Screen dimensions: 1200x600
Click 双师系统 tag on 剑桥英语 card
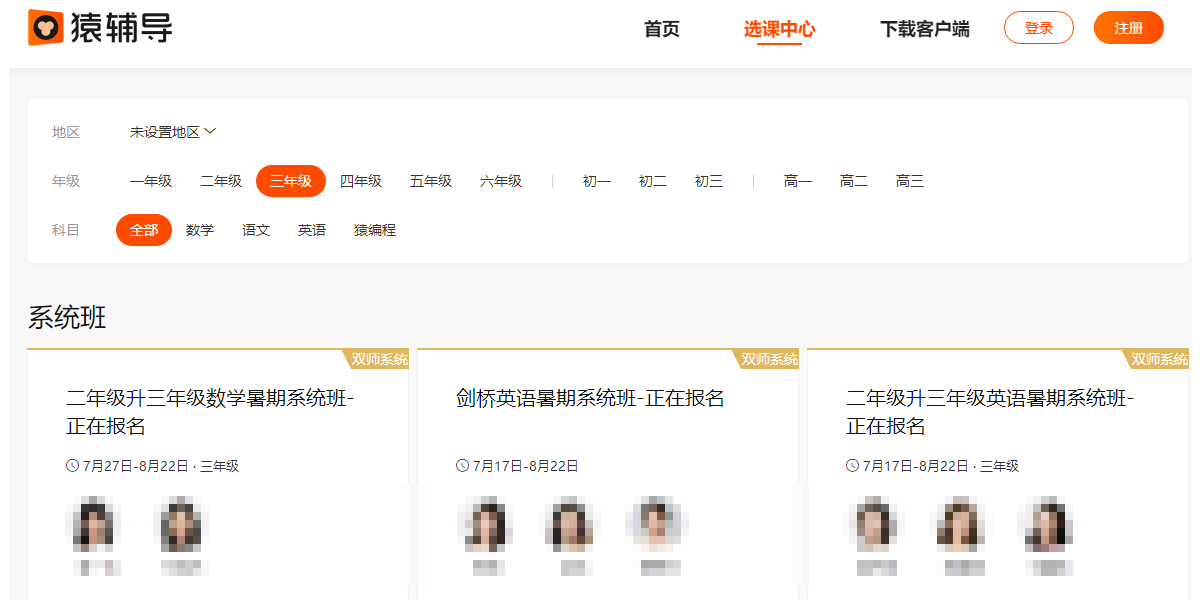(768, 360)
